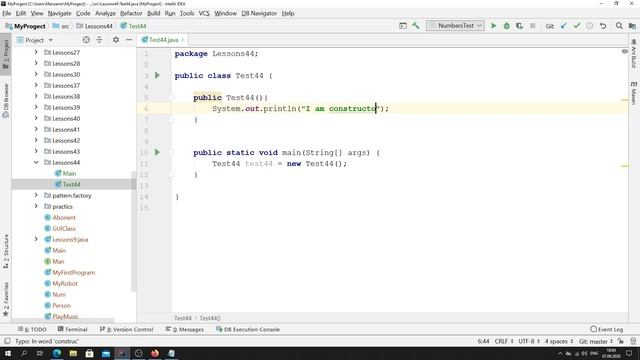Open the Maven side panel
Viewport: 640px width, 360px height.
(x=633, y=93)
